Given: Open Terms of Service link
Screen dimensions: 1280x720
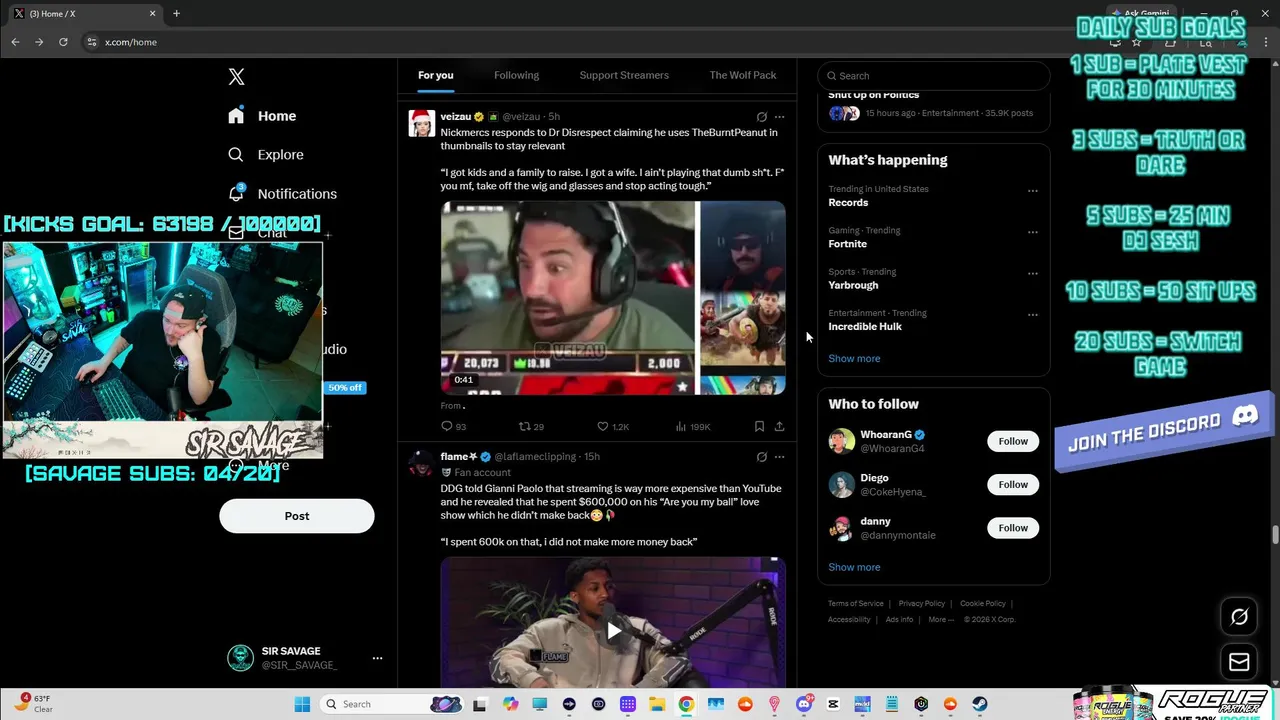Looking at the screenshot, I should pyautogui.click(x=856, y=604).
